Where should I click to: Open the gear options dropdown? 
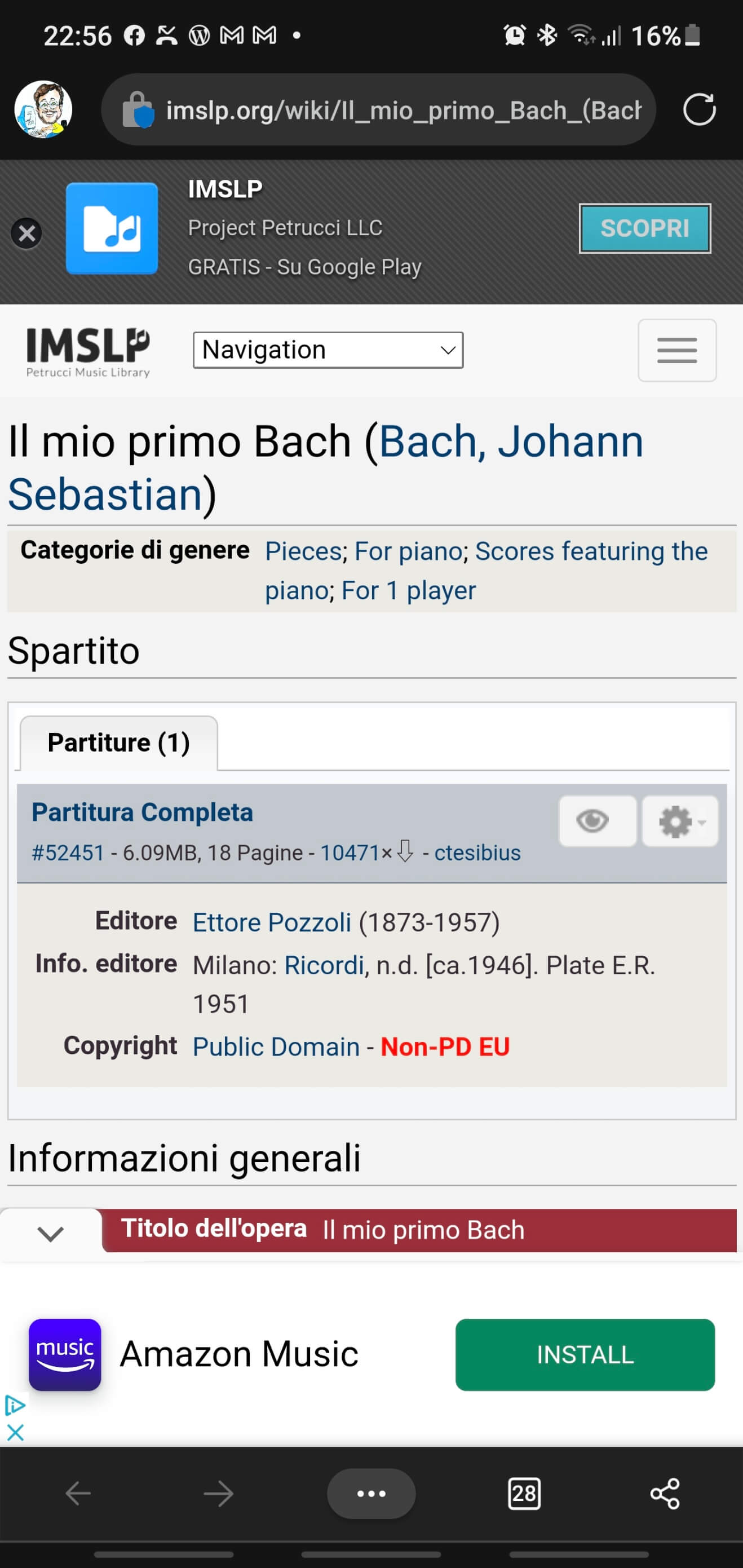point(680,821)
